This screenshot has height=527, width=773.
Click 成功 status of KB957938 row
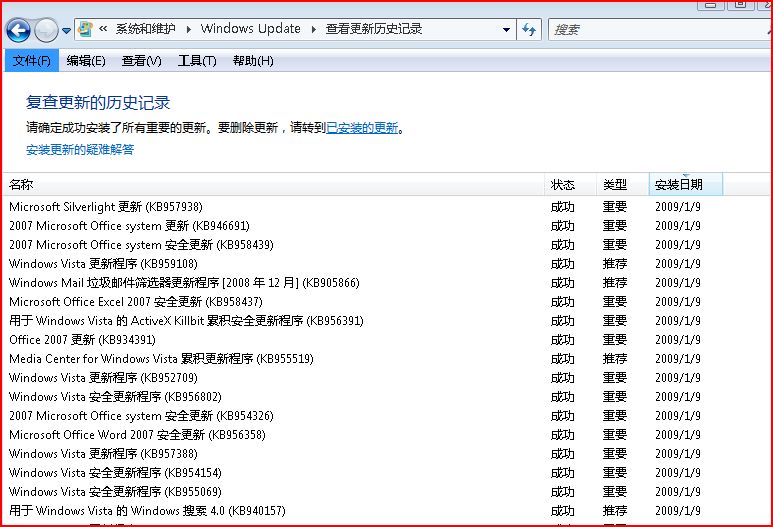(x=562, y=207)
